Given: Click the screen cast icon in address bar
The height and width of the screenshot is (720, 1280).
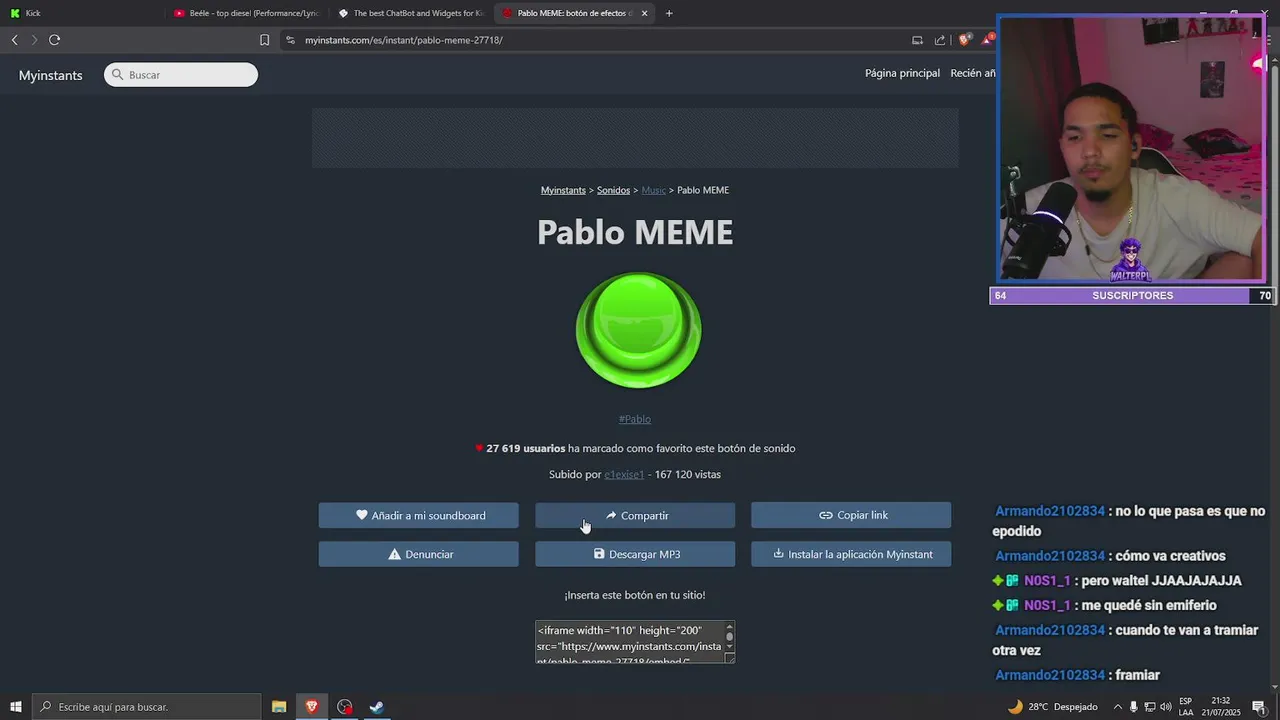Looking at the screenshot, I should coord(917,40).
